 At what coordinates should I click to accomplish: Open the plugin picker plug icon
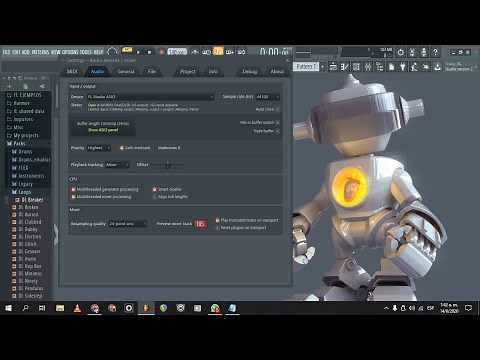pos(403,67)
